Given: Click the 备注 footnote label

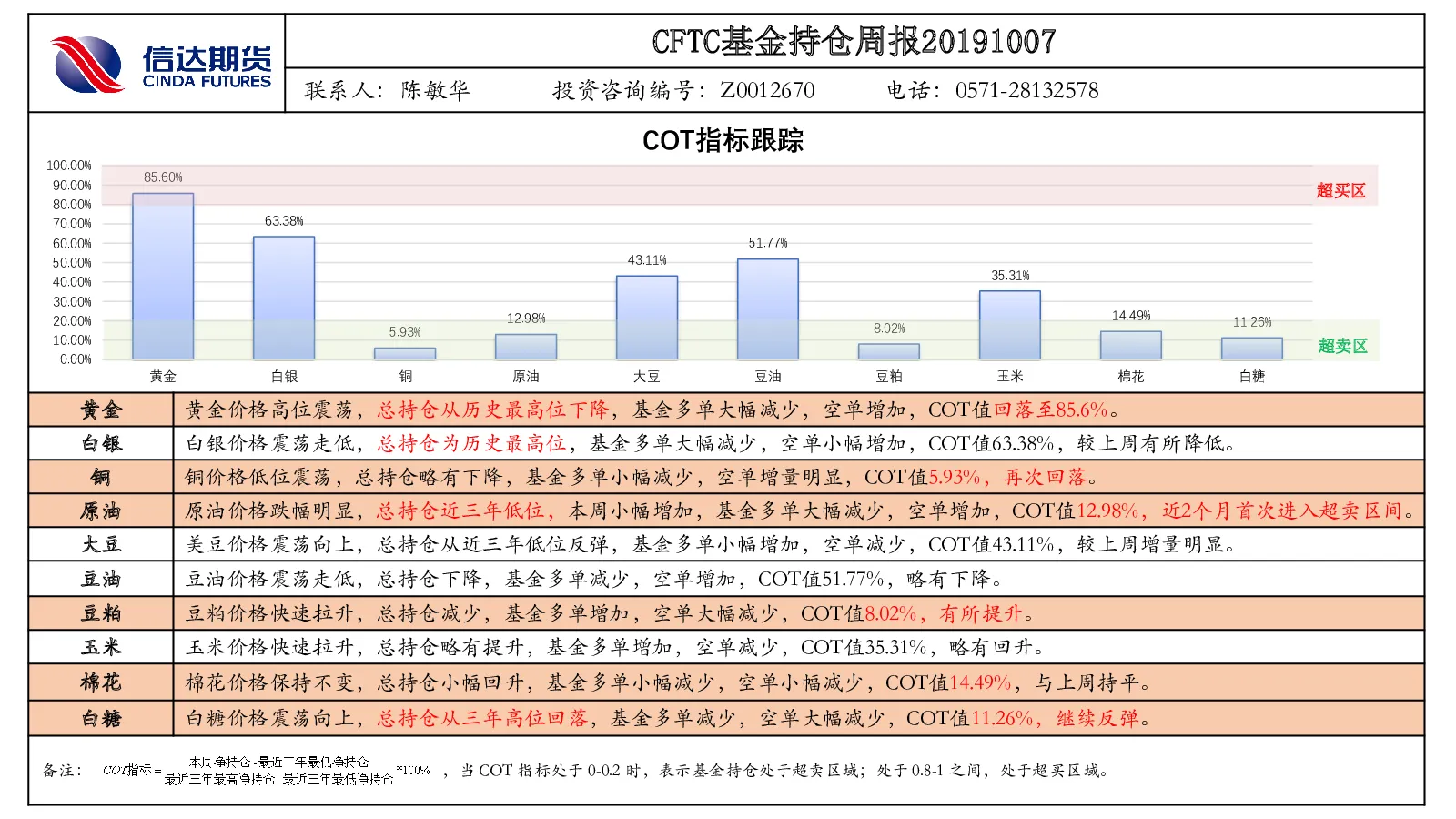Looking at the screenshot, I should 62,771.
